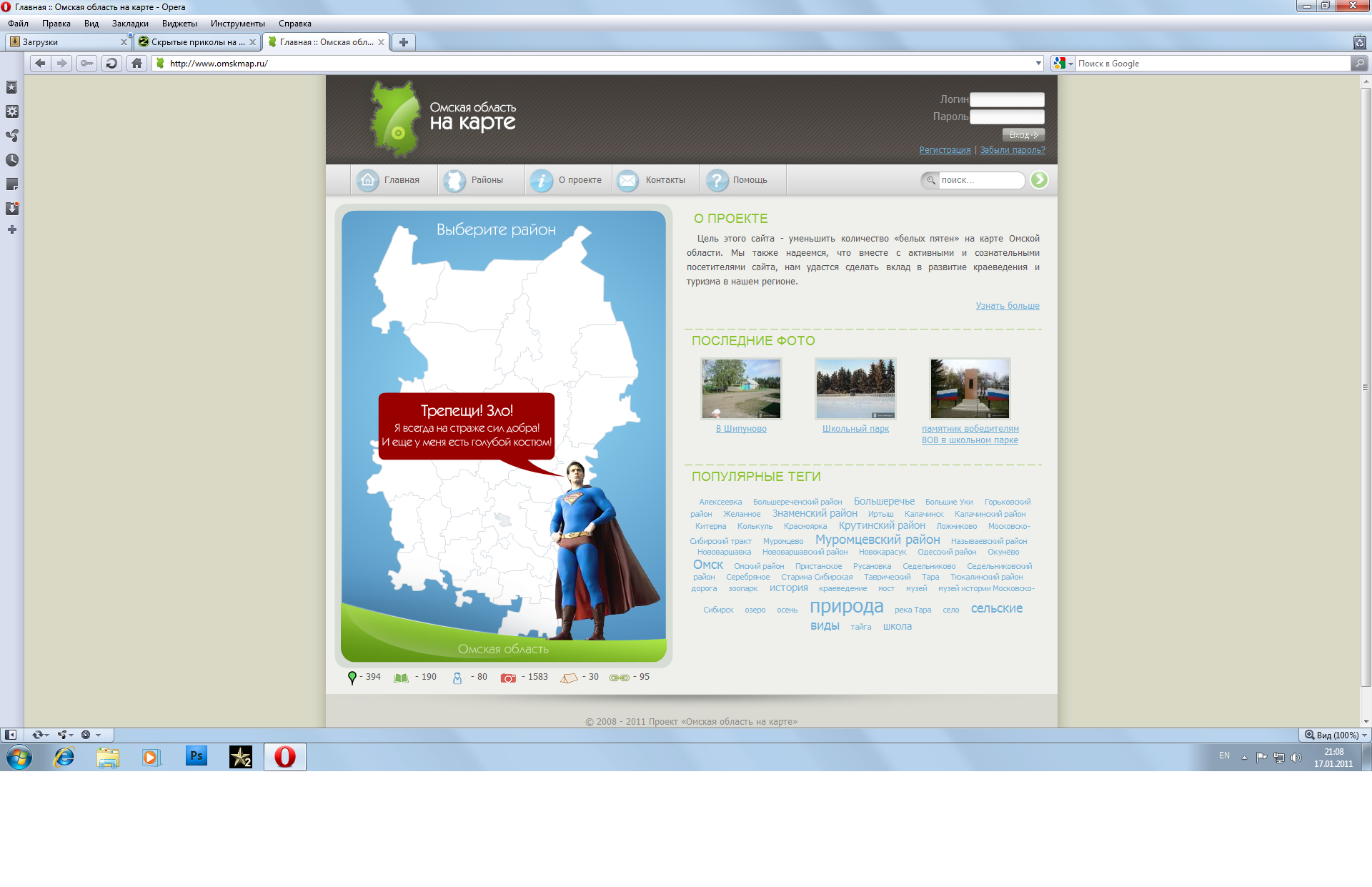Click the Пароль input field

coord(1007,117)
